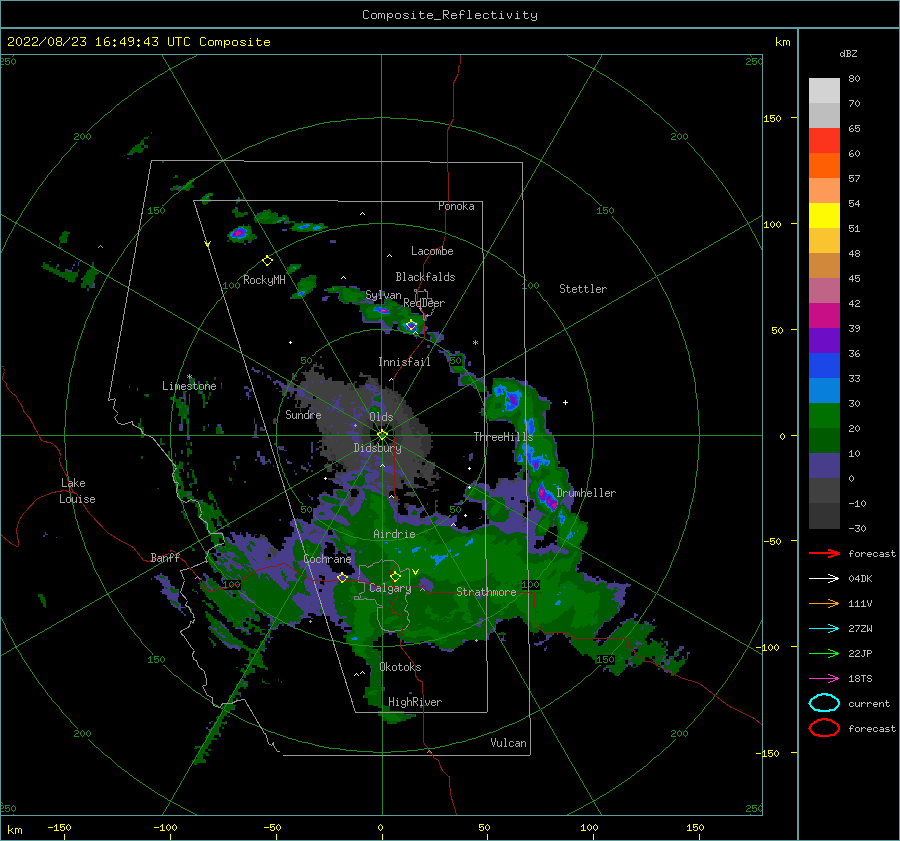Click the 'Sylvan' label

383,296
